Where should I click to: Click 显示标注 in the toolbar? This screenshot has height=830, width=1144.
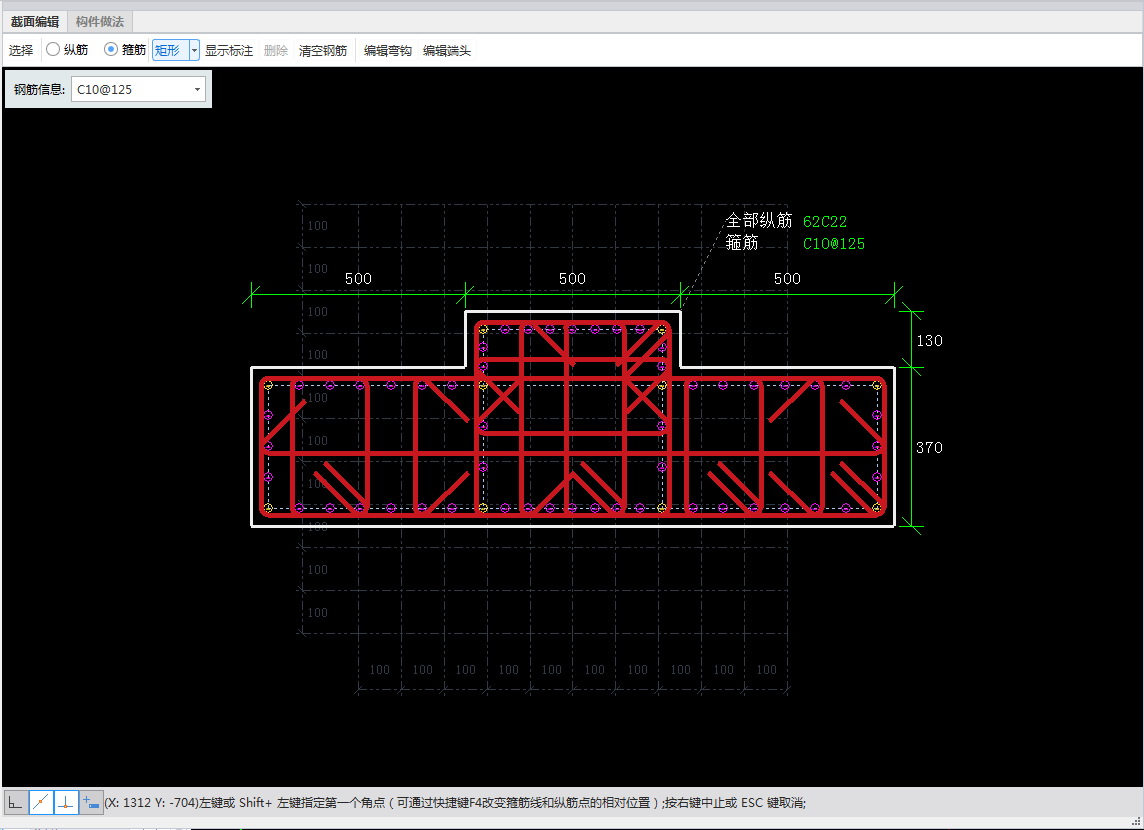[x=228, y=50]
